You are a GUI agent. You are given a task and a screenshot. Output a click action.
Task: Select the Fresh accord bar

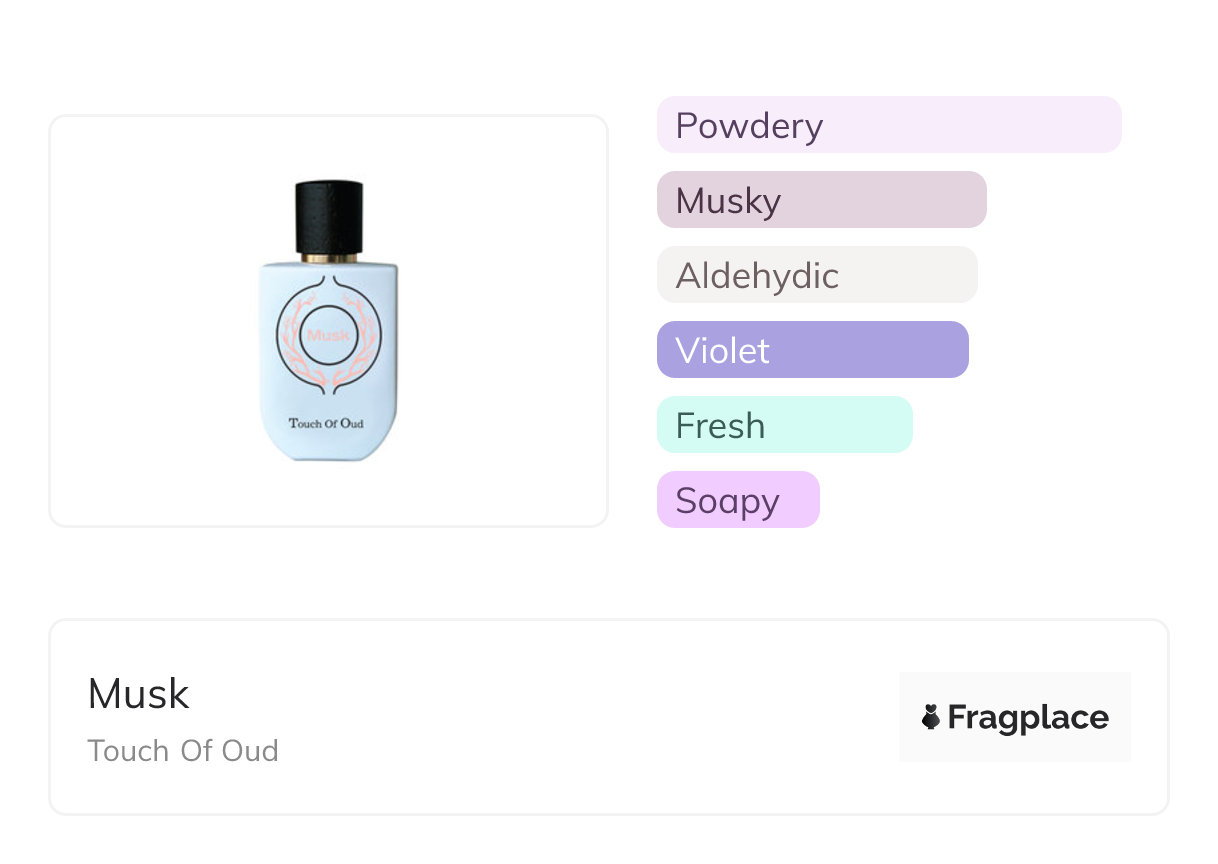784,425
